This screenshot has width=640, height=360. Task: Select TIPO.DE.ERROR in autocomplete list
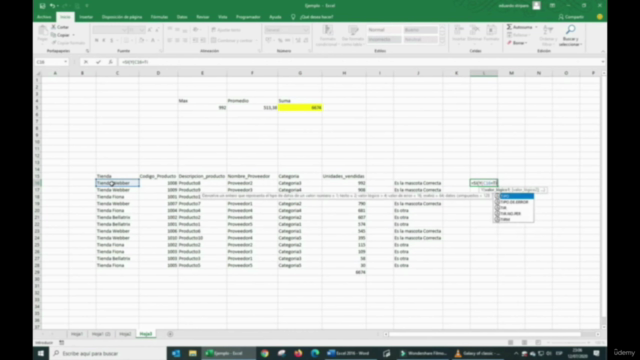[514, 202]
